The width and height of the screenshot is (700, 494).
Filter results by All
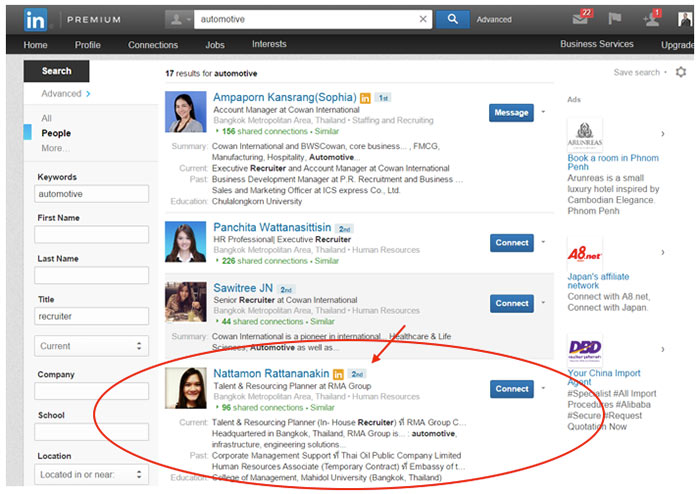point(46,118)
